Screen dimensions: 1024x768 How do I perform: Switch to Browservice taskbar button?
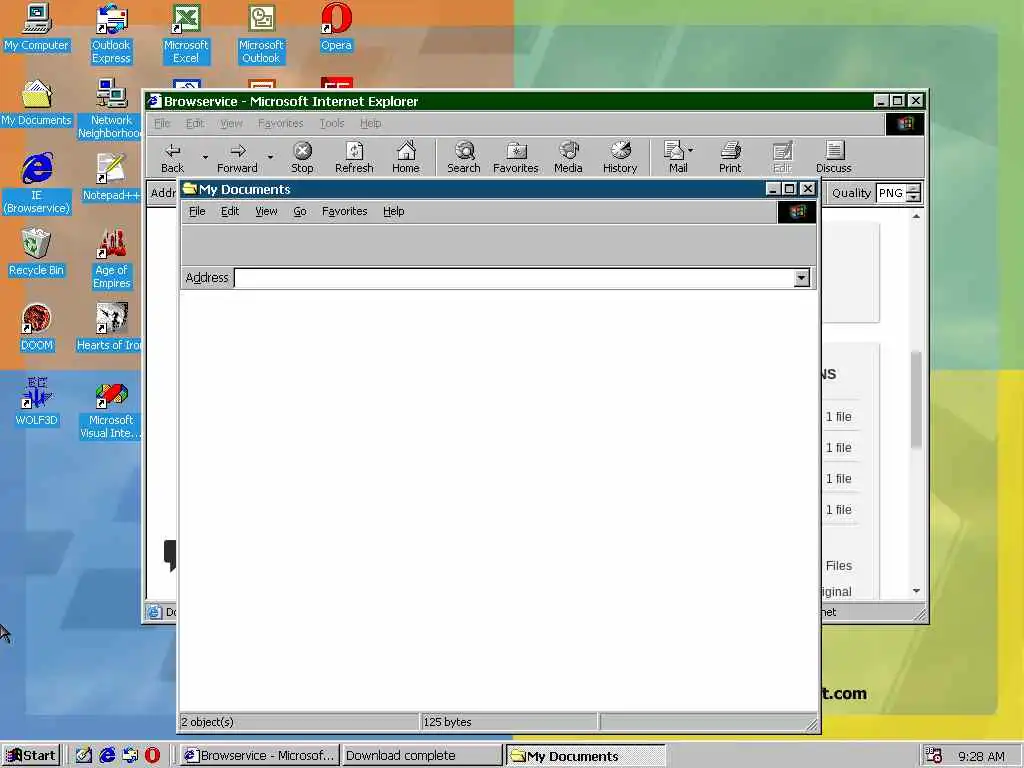tap(260, 756)
